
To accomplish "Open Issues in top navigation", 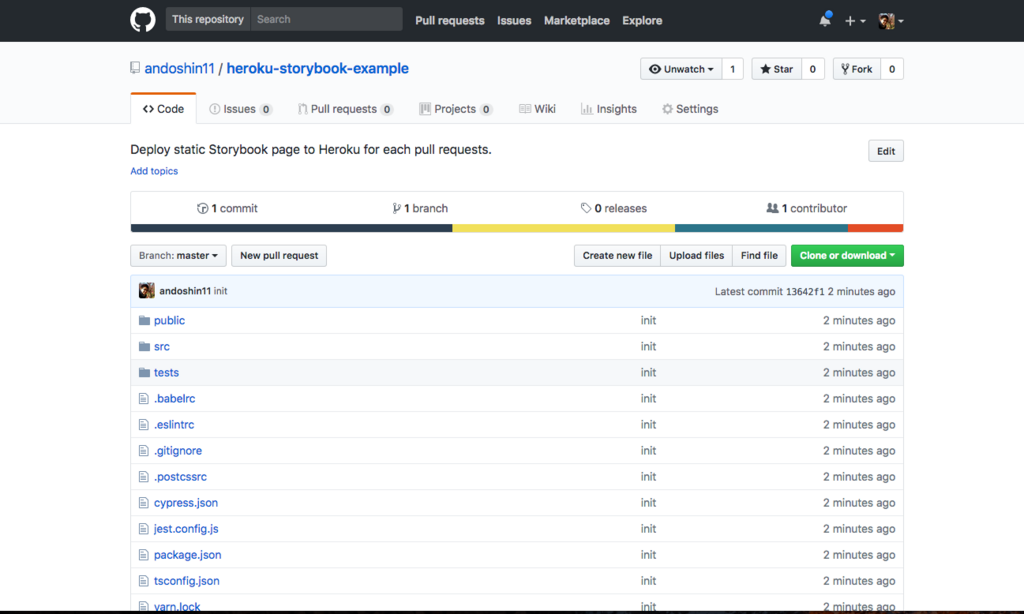I will 514,21.
